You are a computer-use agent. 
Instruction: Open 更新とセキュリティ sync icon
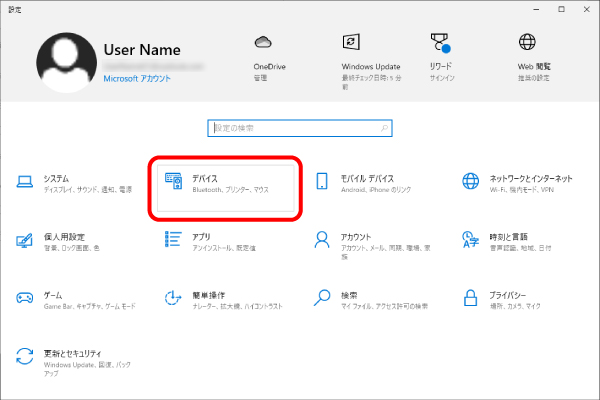tap(25, 356)
